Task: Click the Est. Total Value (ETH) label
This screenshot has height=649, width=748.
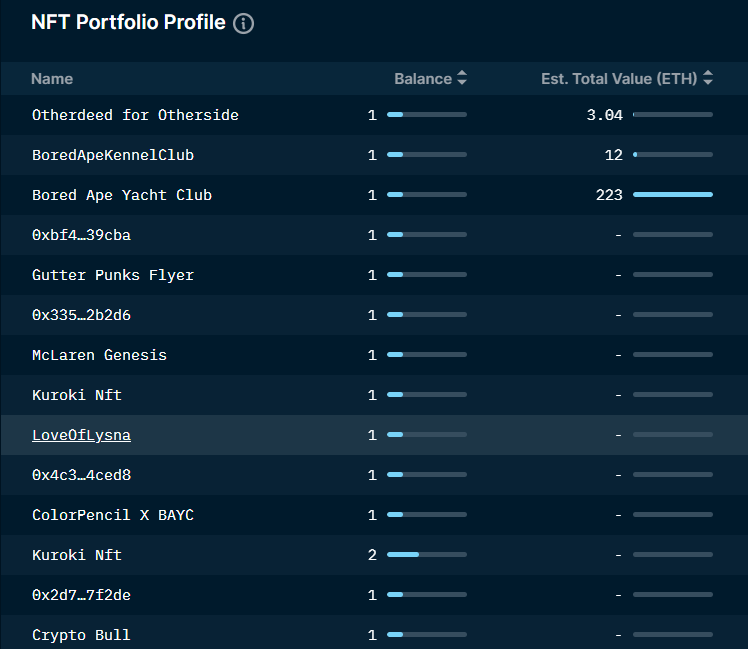Action: (619, 79)
